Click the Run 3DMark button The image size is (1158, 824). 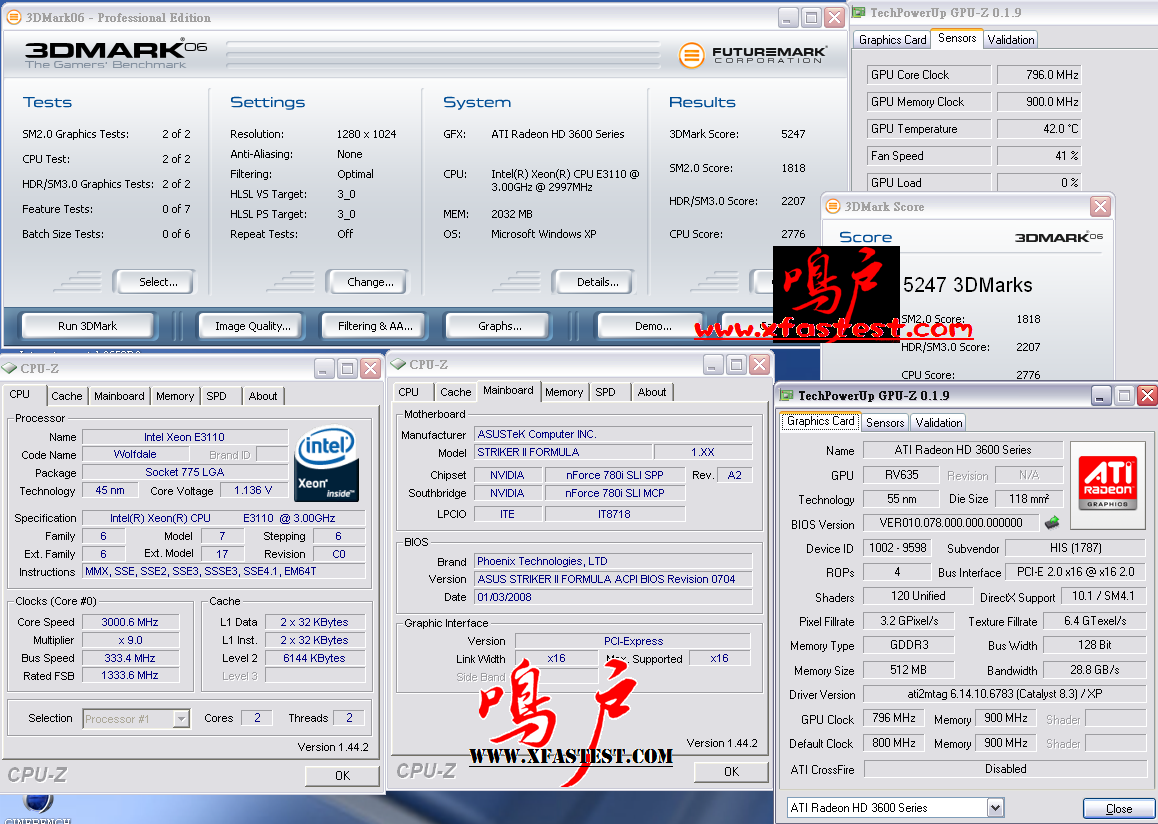coord(88,326)
